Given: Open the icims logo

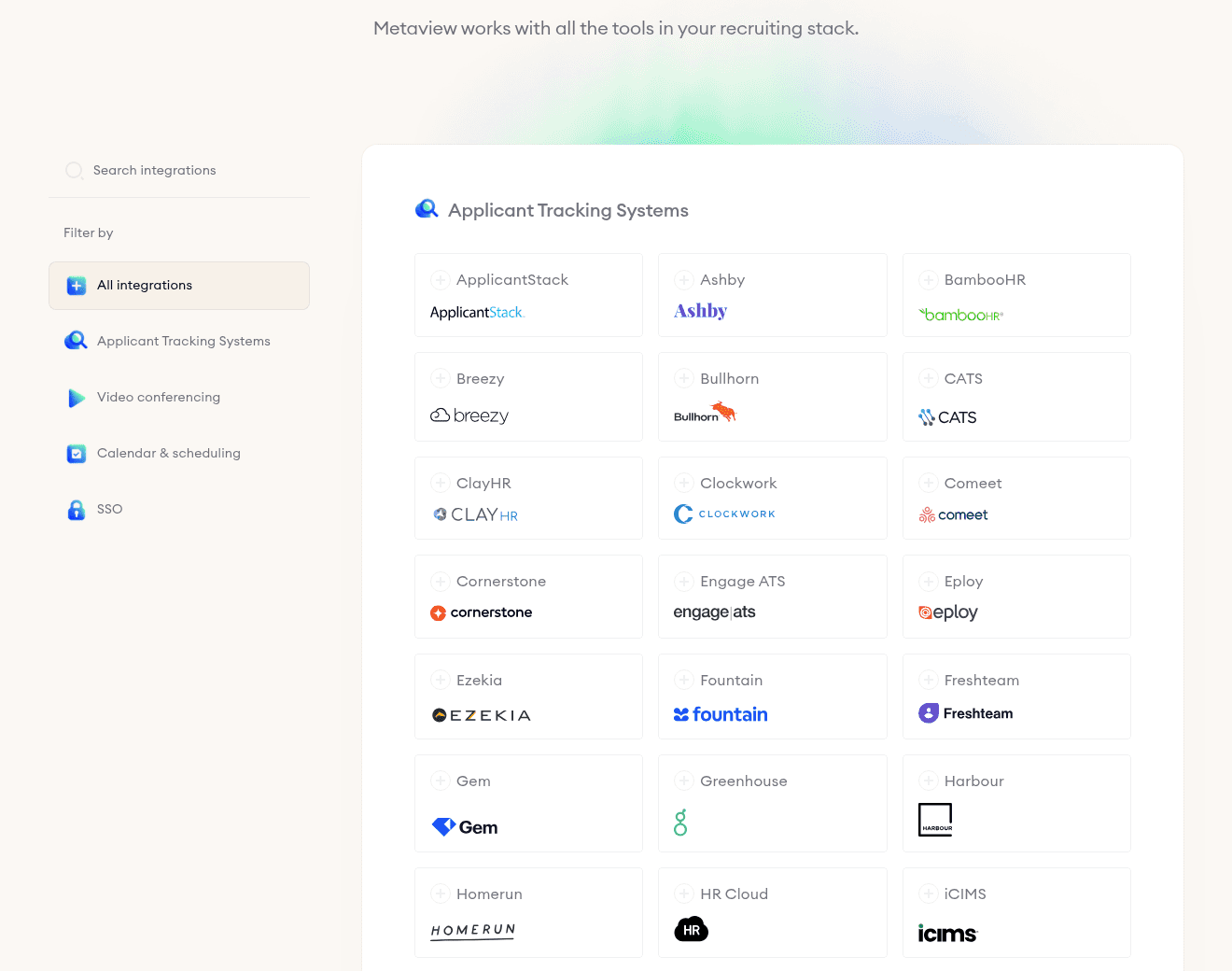Looking at the screenshot, I should 947,934.
